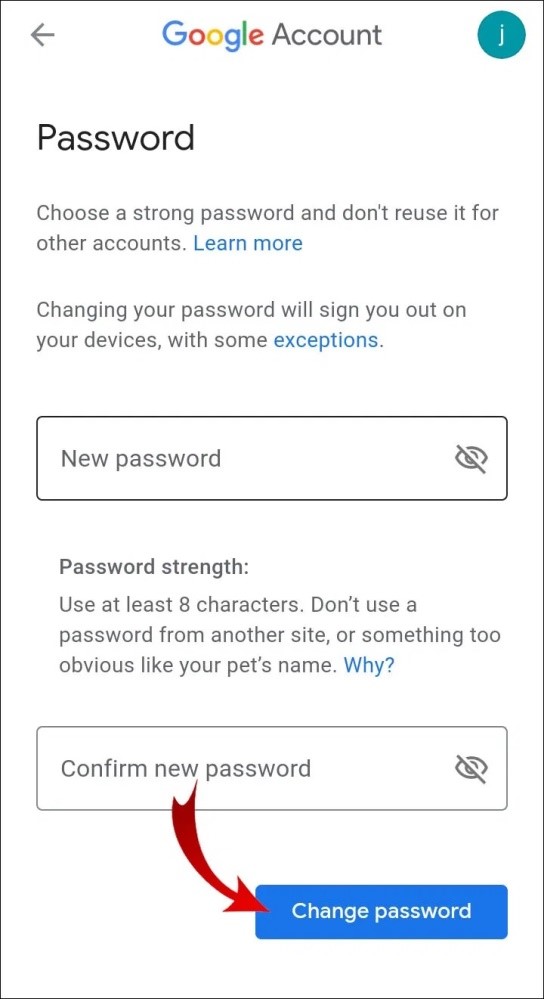Focus the Confirm new password field

click(272, 768)
